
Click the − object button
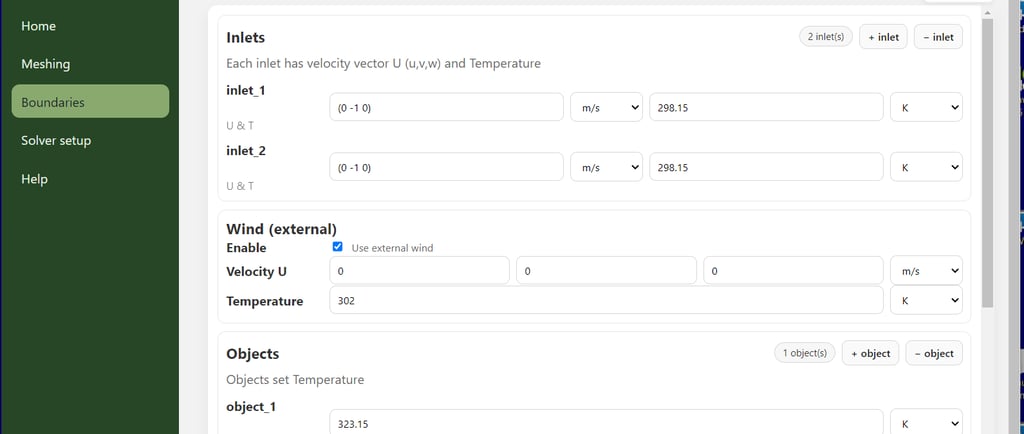tap(934, 353)
